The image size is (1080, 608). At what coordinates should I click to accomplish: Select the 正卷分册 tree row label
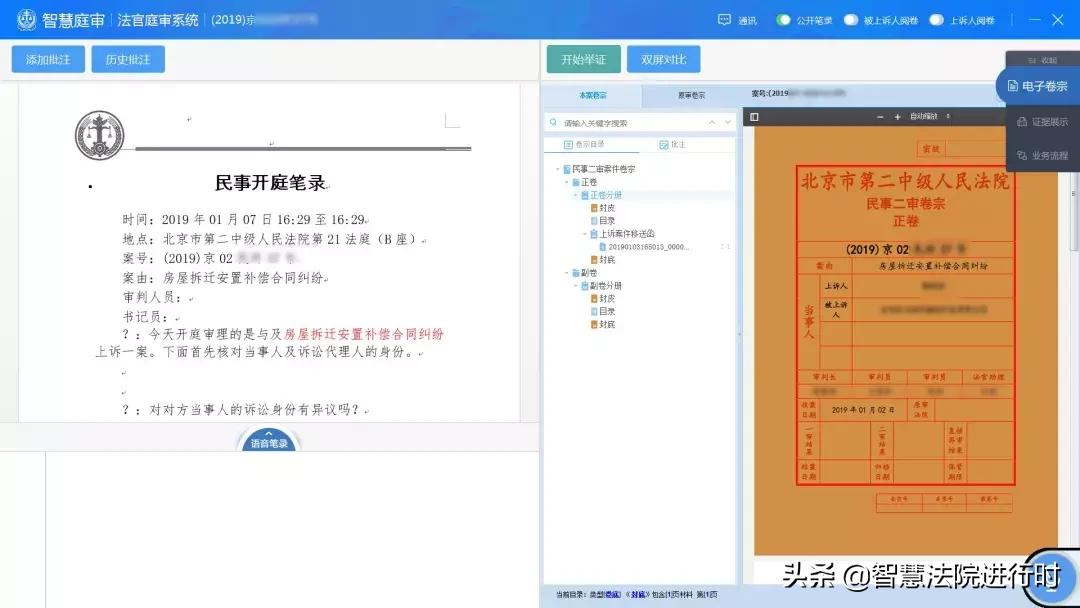click(605, 195)
